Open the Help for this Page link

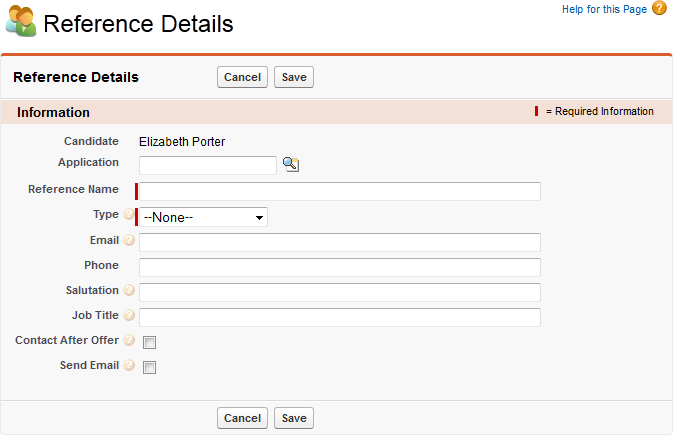tap(604, 10)
